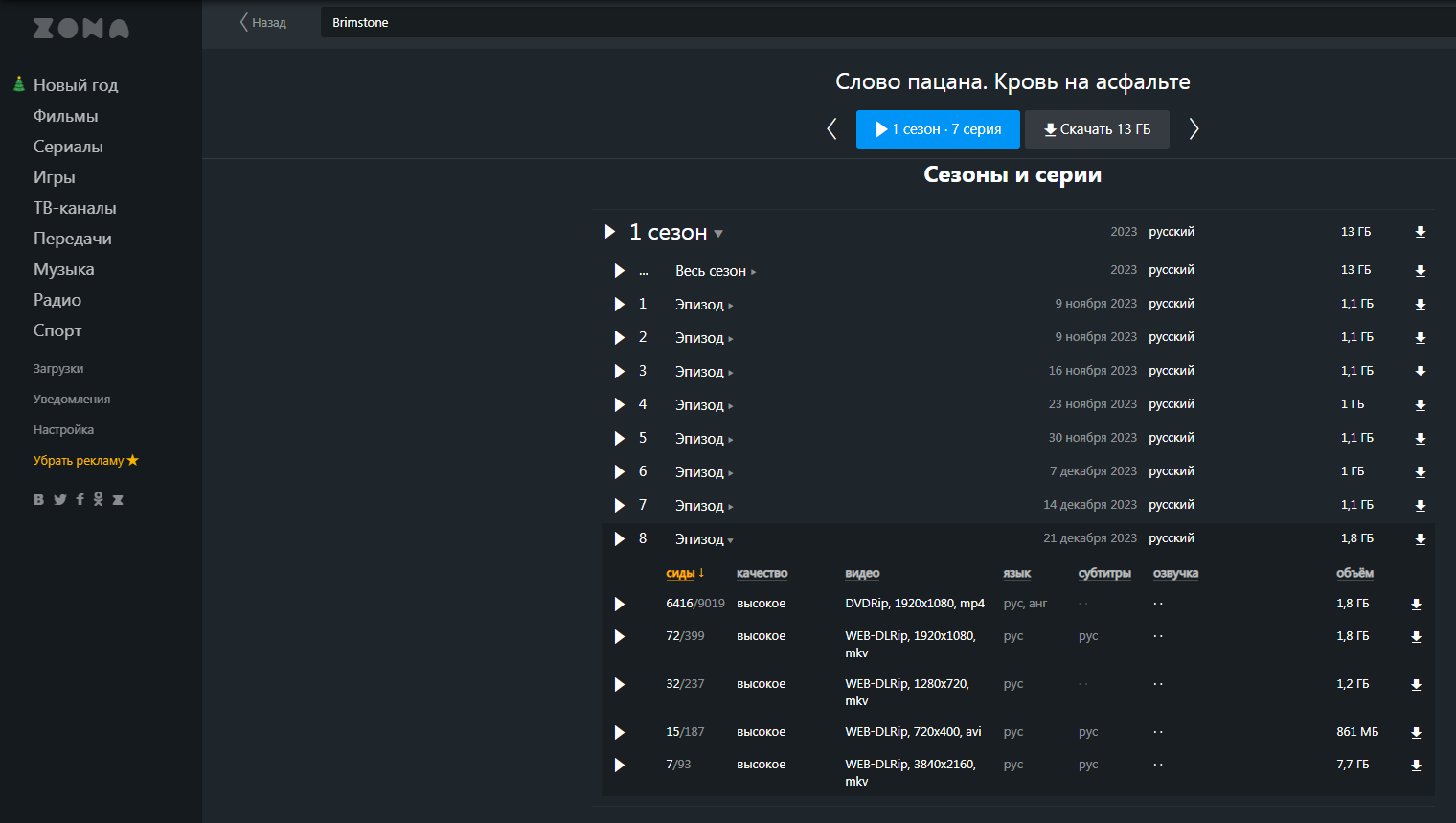The image size is (1456, 823).
Task: Open the Facebook social icon
Action: coord(80,499)
